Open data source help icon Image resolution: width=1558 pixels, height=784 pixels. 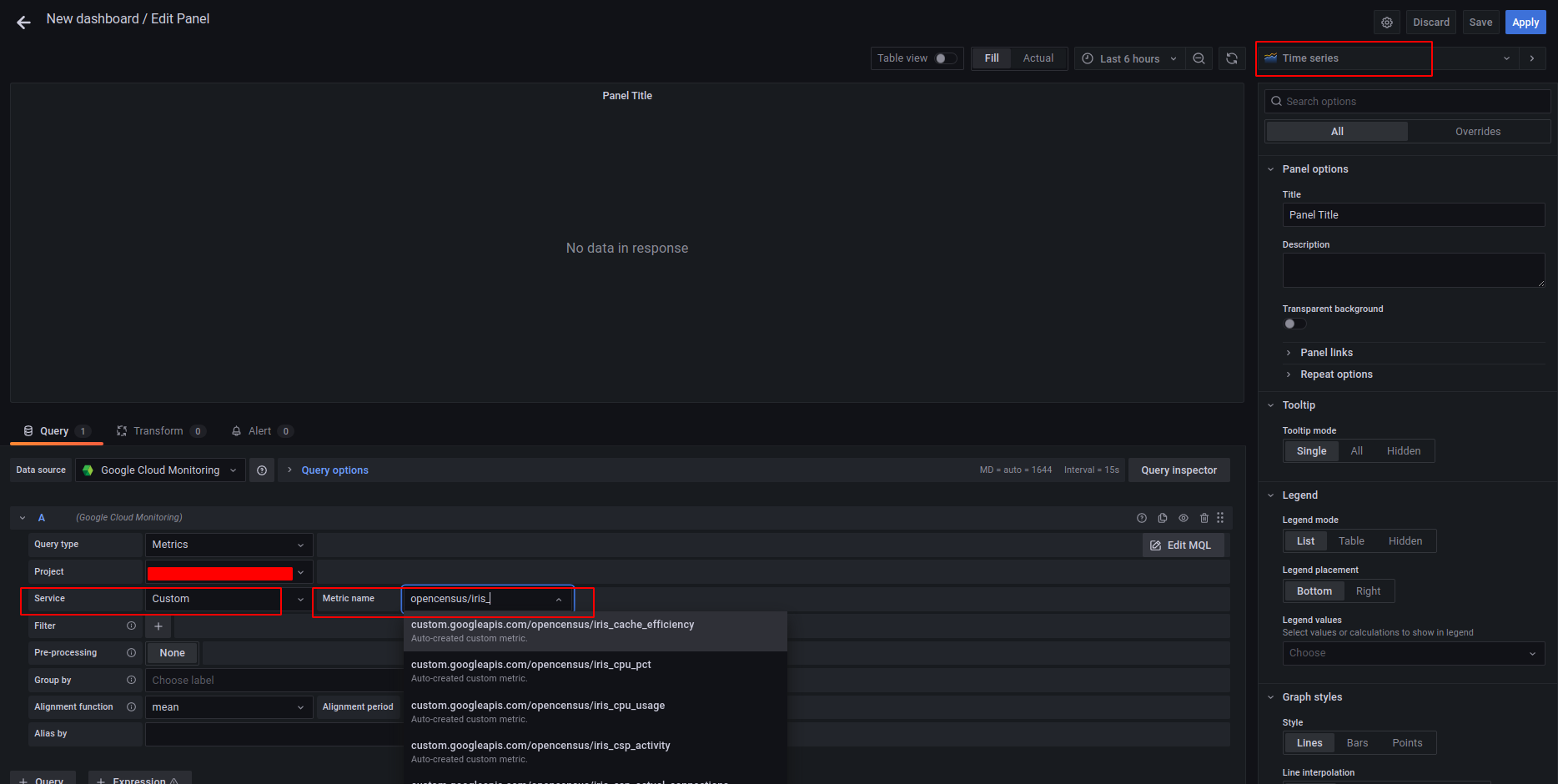pyautogui.click(x=262, y=470)
